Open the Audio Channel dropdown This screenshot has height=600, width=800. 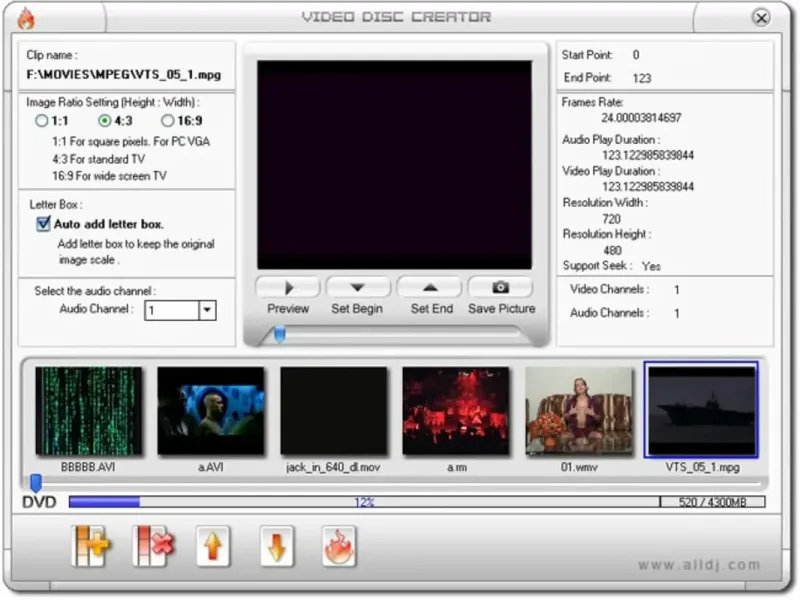point(207,310)
